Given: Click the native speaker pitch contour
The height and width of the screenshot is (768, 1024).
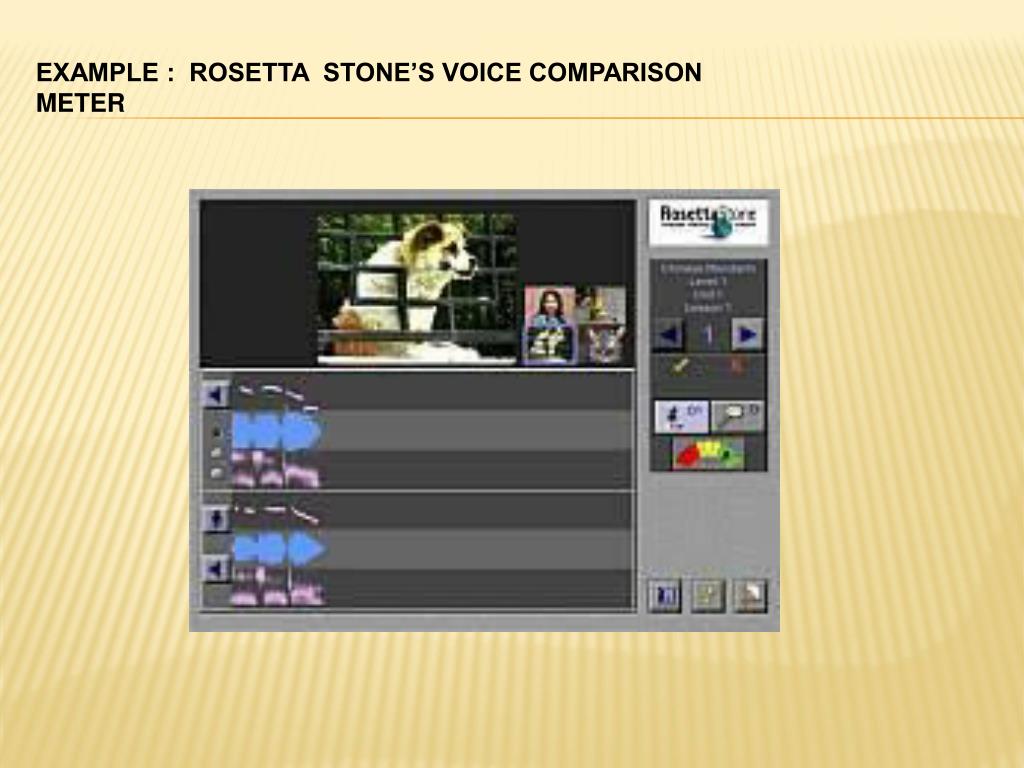Looking at the screenshot, I should pyautogui.click(x=278, y=397).
